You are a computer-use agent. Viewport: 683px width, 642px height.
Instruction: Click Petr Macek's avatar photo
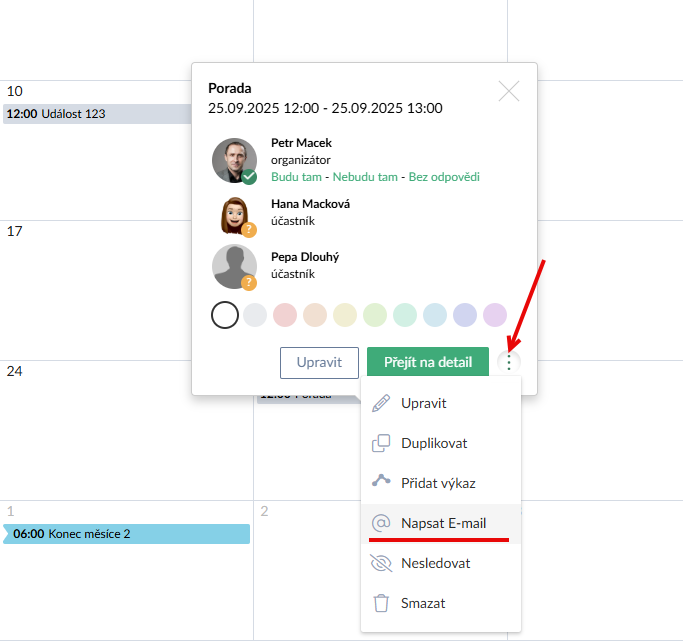tap(234, 160)
